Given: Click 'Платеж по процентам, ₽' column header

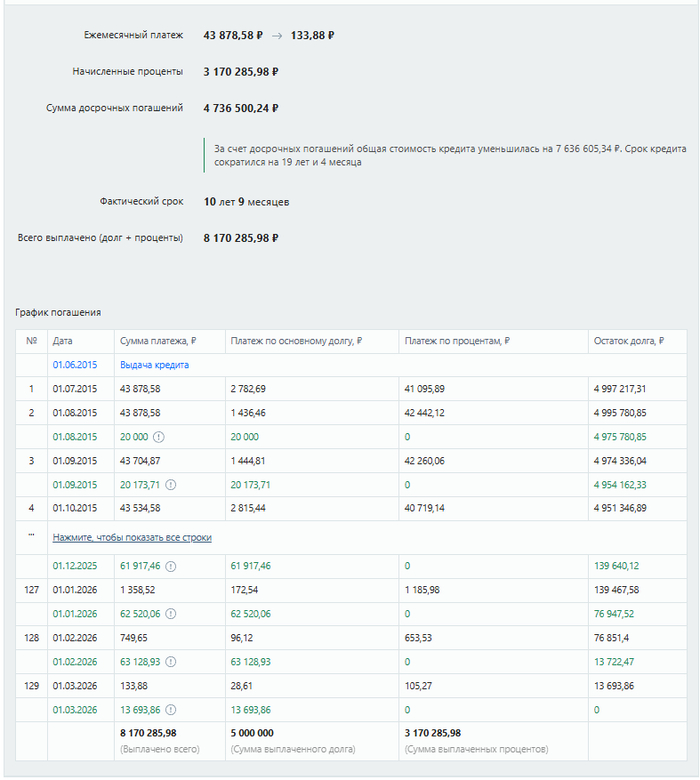Looking at the screenshot, I should (457, 341).
